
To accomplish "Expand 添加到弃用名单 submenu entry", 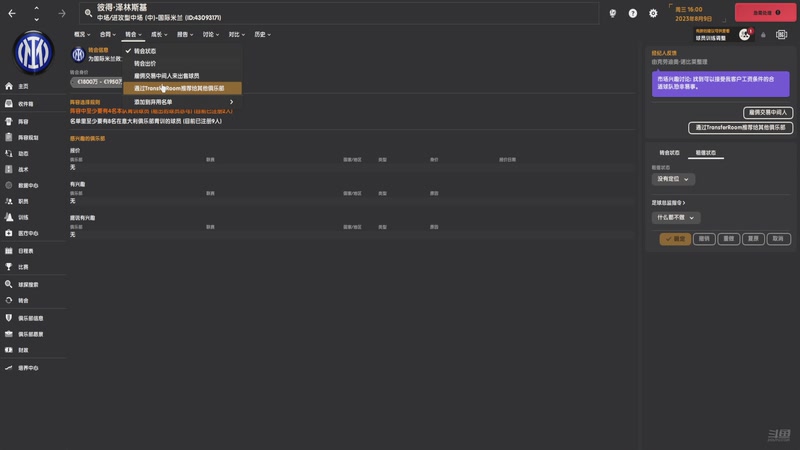I will pos(182,102).
